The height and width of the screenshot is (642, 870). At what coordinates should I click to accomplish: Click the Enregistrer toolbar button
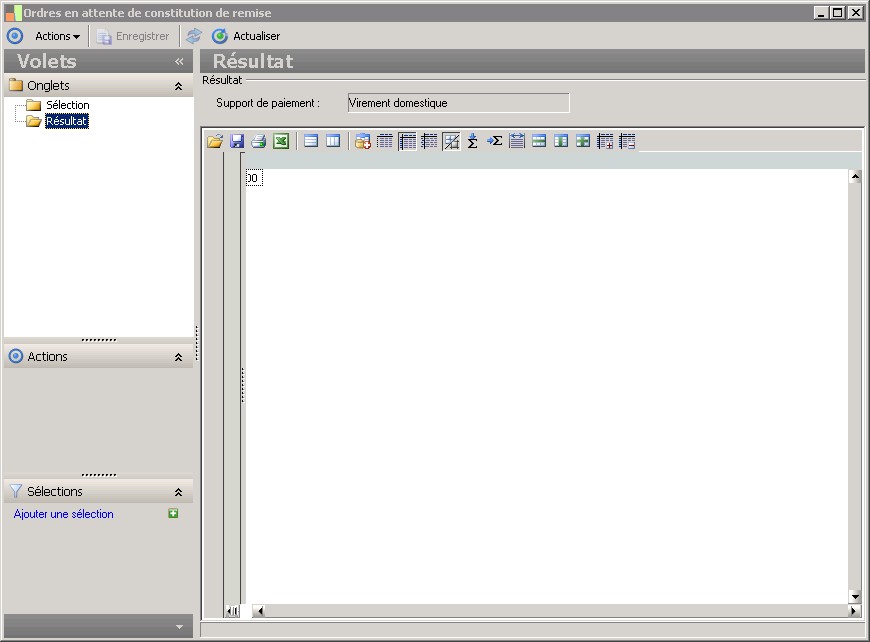pyautogui.click(x=133, y=36)
